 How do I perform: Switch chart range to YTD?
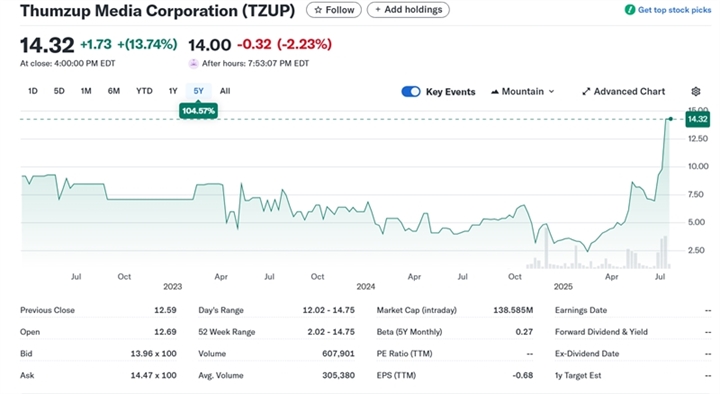144,91
